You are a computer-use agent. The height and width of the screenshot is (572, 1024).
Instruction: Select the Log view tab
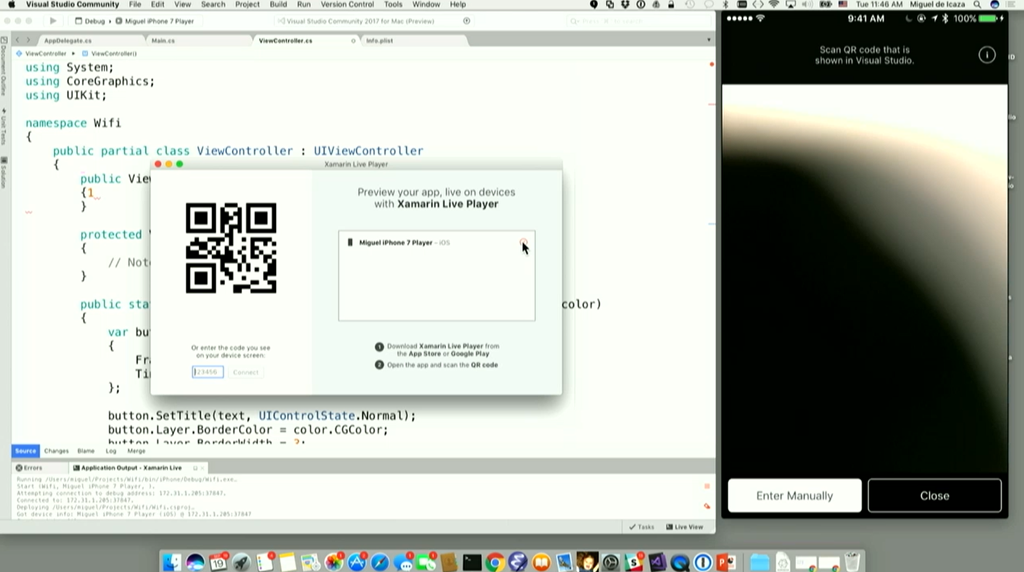tap(111, 451)
